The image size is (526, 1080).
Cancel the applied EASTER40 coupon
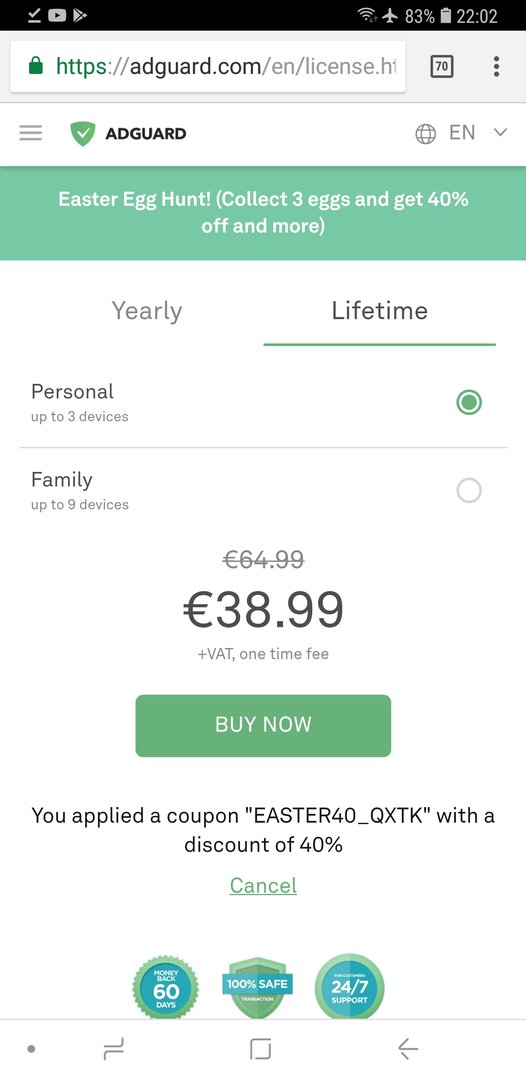[263, 885]
